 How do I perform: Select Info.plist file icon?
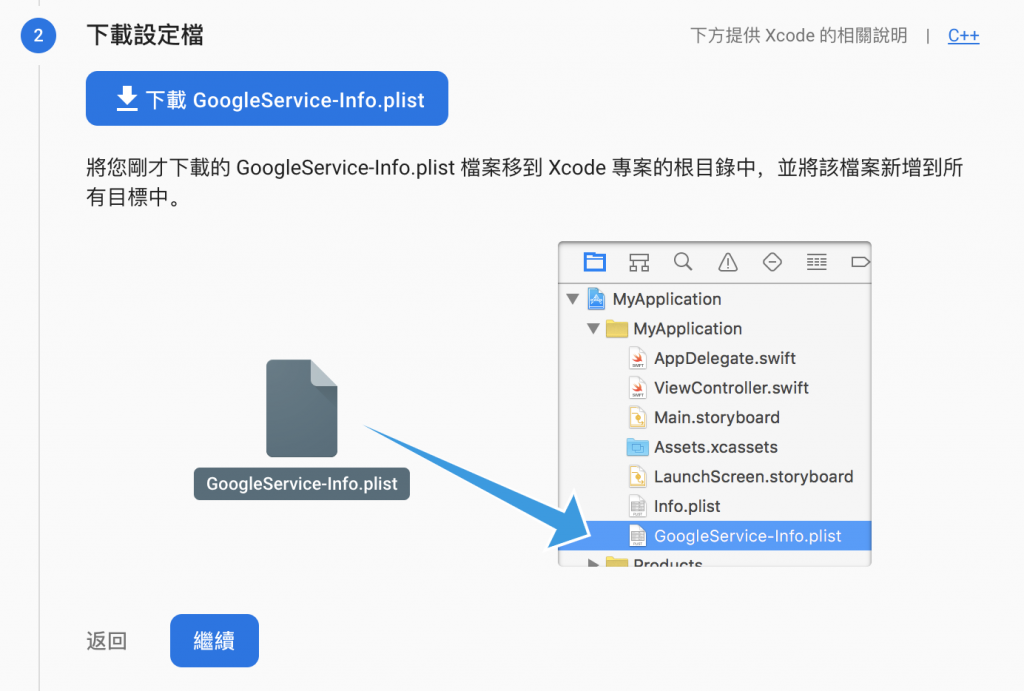click(637, 506)
